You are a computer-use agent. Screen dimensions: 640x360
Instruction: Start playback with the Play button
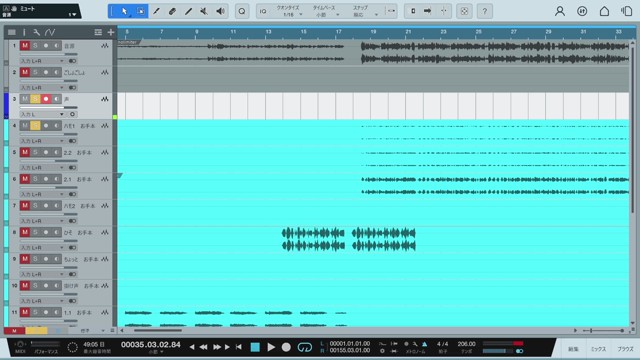pos(271,347)
